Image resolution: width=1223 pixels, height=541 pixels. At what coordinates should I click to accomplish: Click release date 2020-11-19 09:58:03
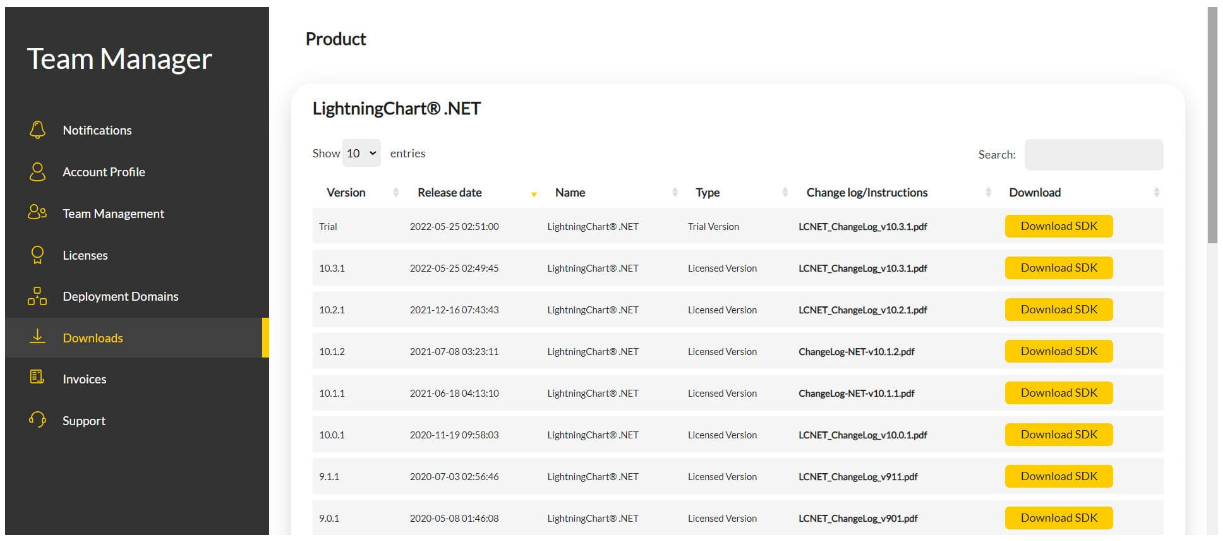coord(454,435)
